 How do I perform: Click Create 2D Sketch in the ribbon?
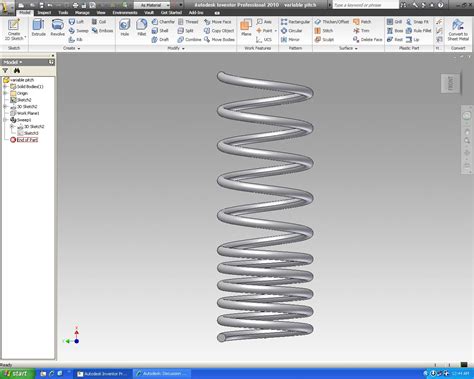14,30
